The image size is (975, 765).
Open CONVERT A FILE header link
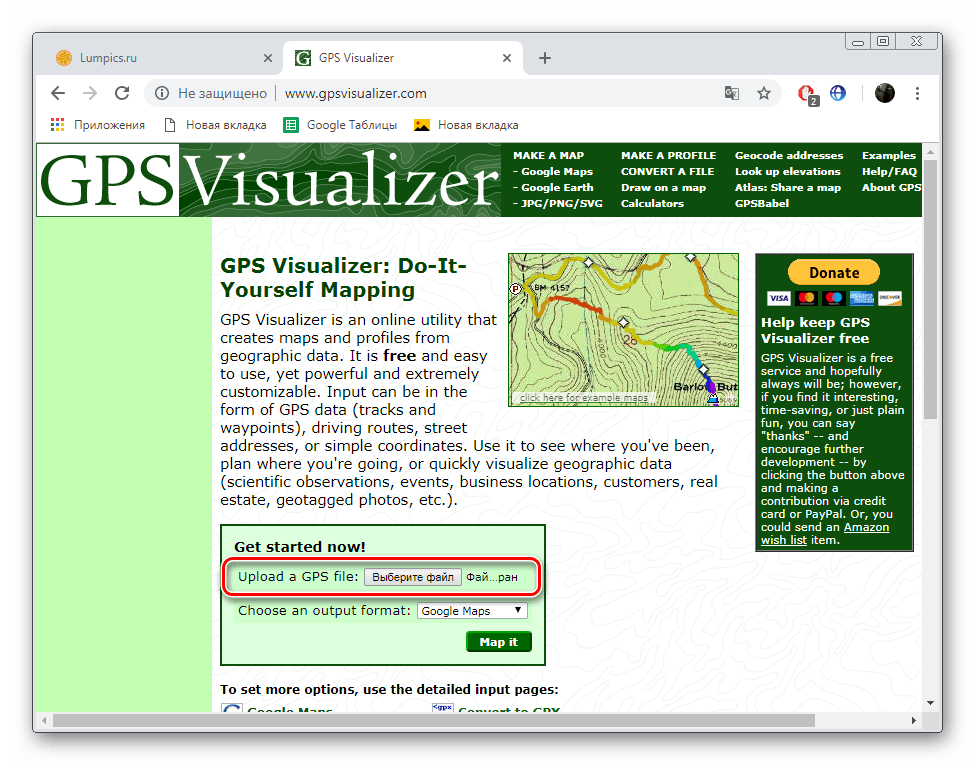tap(667, 172)
